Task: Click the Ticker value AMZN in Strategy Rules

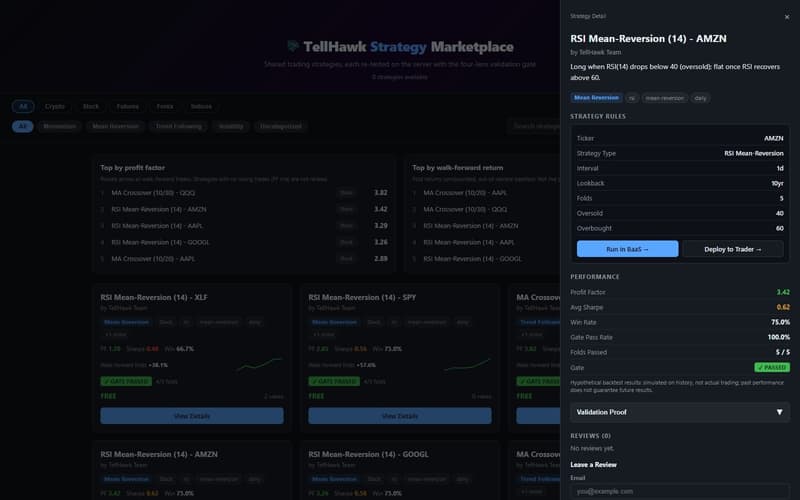Action: coord(773,138)
